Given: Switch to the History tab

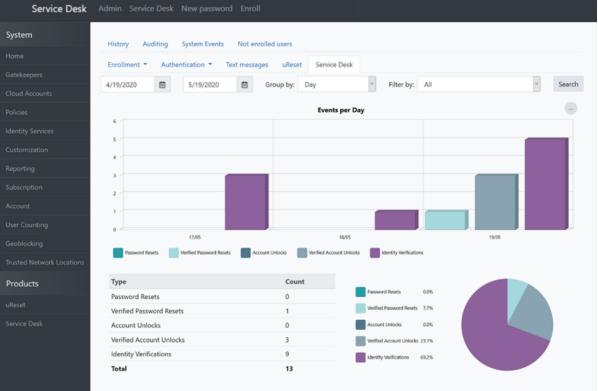Looking at the screenshot, I should (118, 44).
